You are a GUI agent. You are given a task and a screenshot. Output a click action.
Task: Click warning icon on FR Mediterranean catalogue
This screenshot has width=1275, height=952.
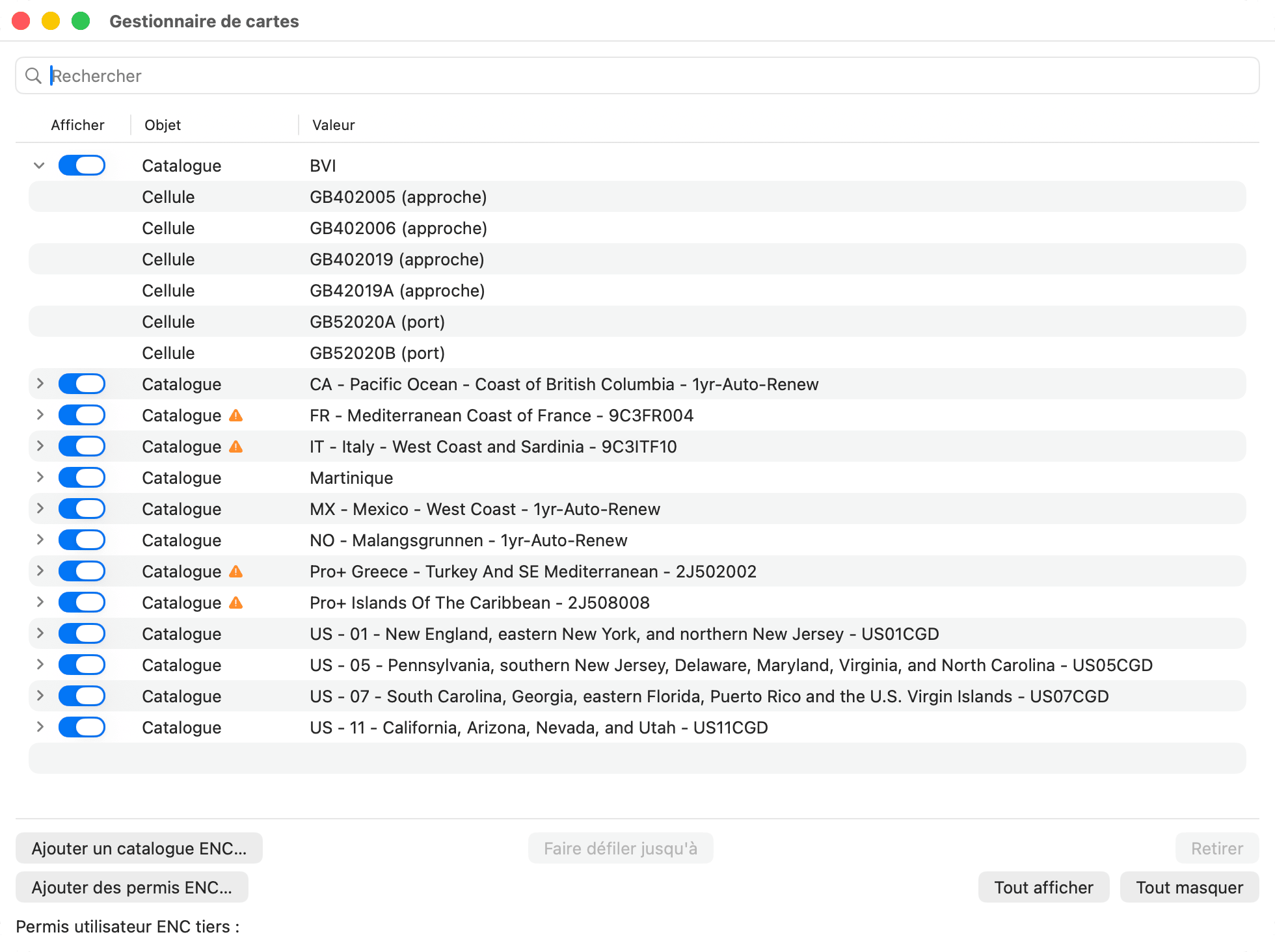tap(236, 416)
